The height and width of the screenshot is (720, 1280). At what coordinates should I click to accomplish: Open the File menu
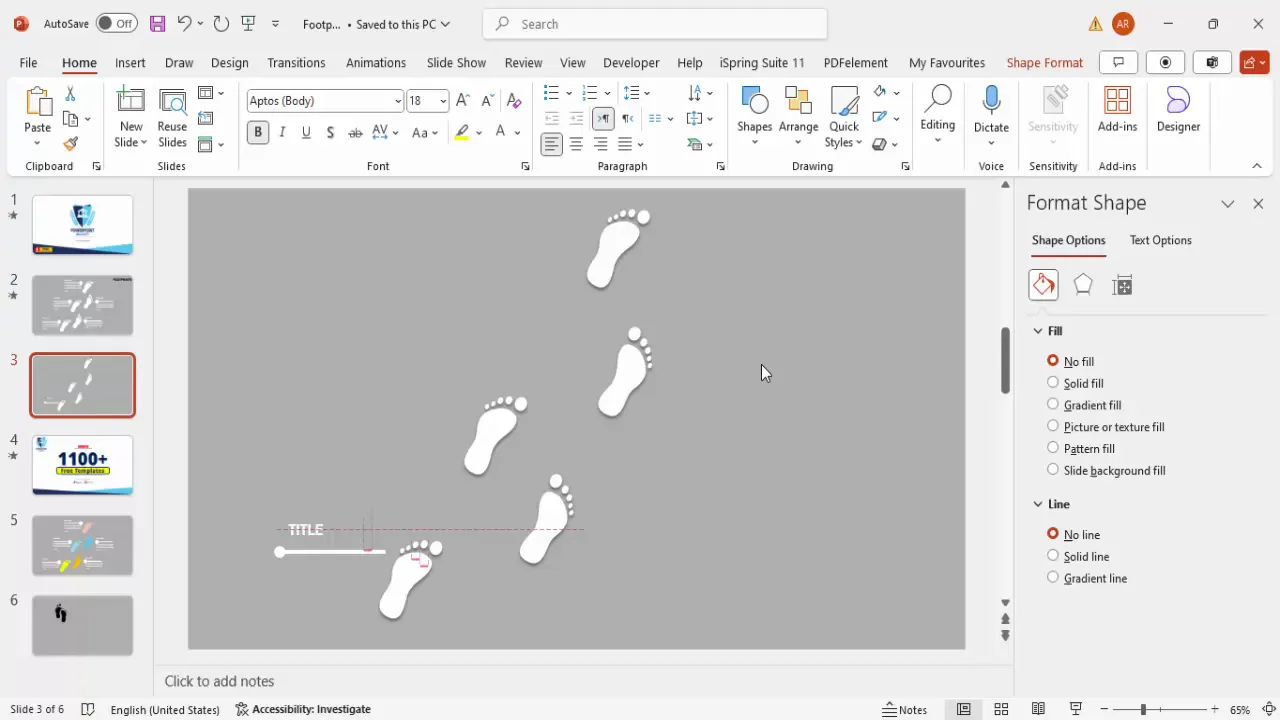[28, 62]
